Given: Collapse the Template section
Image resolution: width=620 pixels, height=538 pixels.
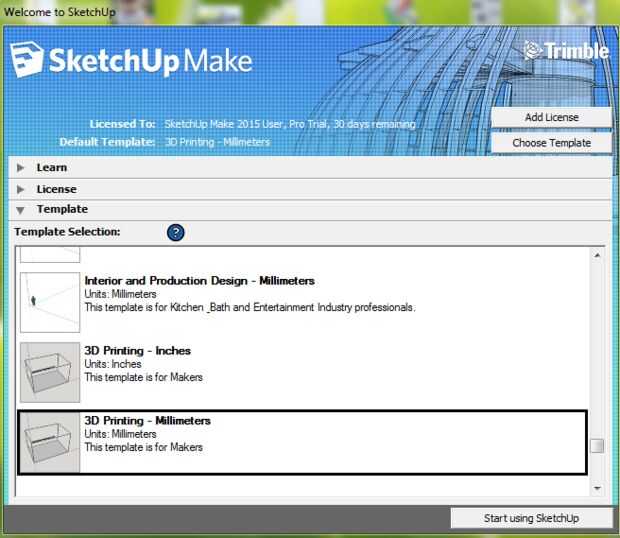Looking at the screenshot, I should tap(21, 210).
